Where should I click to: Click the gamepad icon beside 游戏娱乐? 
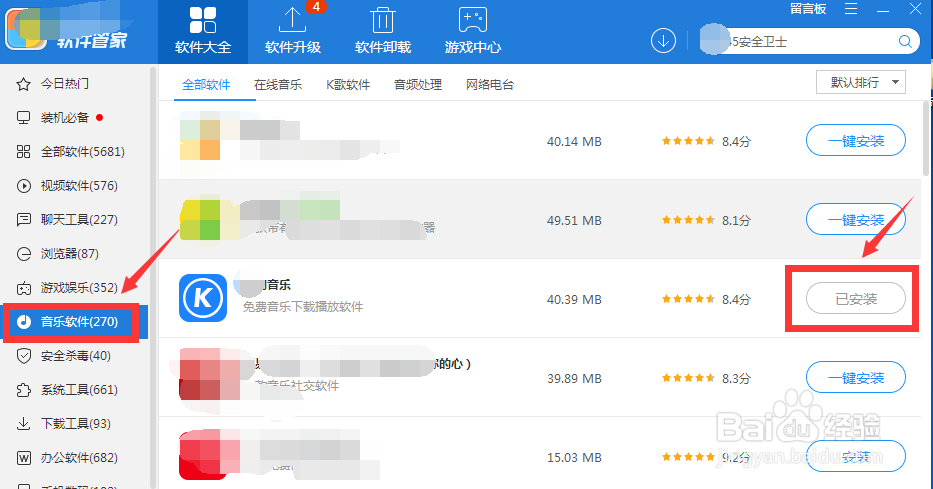click(x=23, y=289)
